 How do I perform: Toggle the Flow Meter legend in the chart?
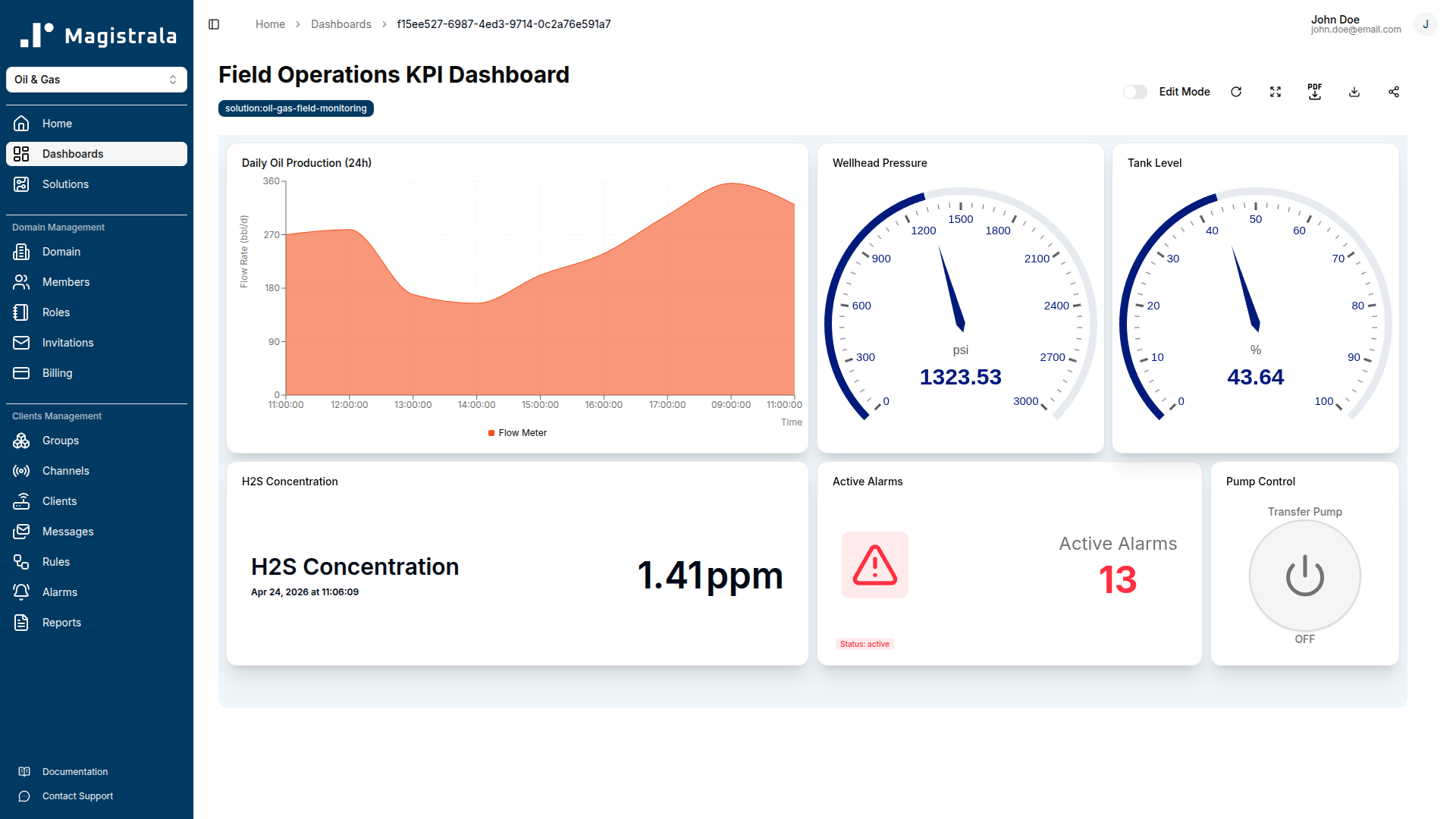517,432
